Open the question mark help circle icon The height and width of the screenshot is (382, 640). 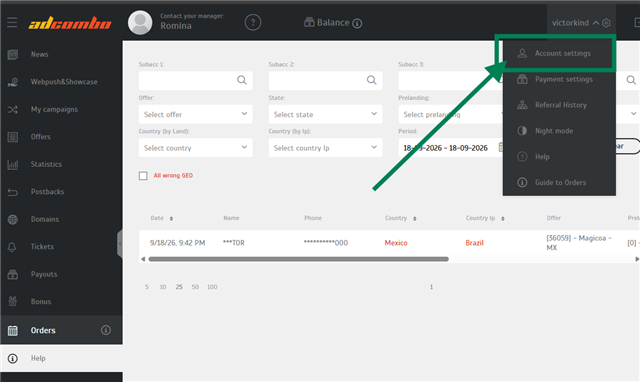click(x=253, y=22)
